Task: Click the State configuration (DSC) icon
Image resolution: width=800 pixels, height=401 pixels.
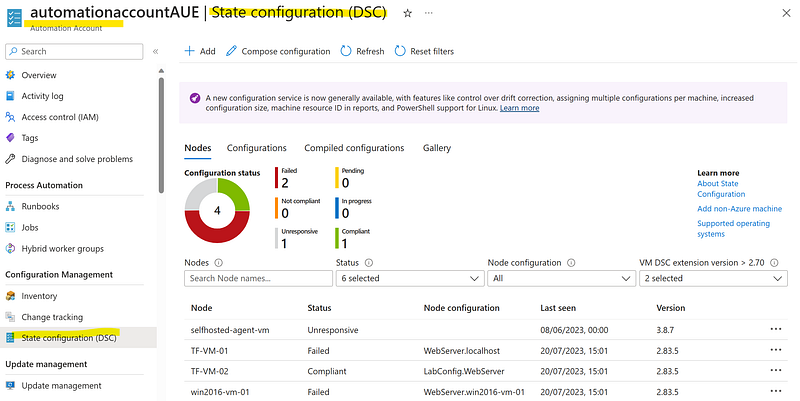Action: (x=10, y=338)
